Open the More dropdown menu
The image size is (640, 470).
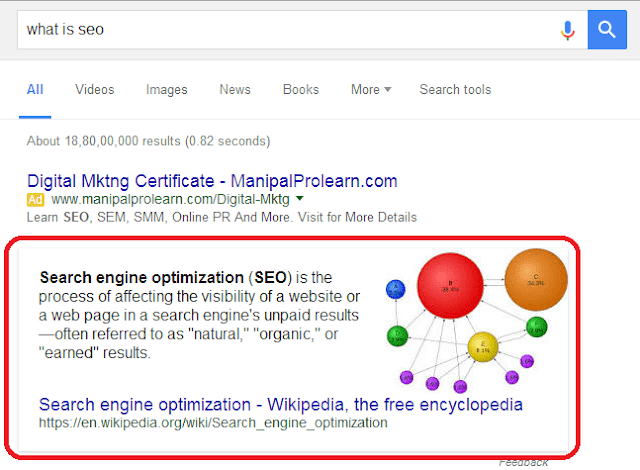pos(371,90)
